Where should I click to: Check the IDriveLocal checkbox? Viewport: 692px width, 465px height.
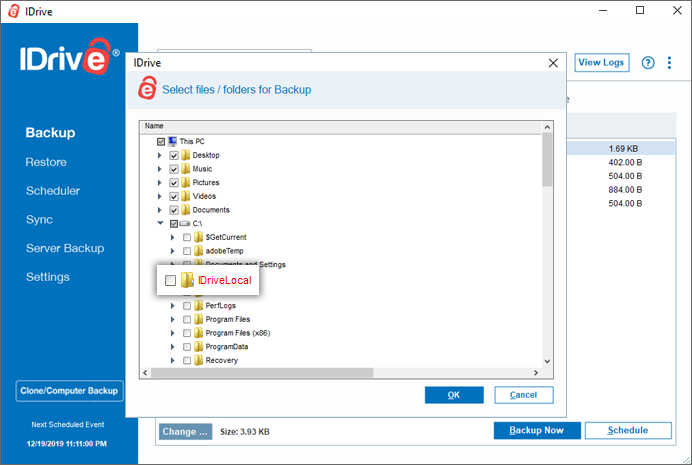coord(170,281)
